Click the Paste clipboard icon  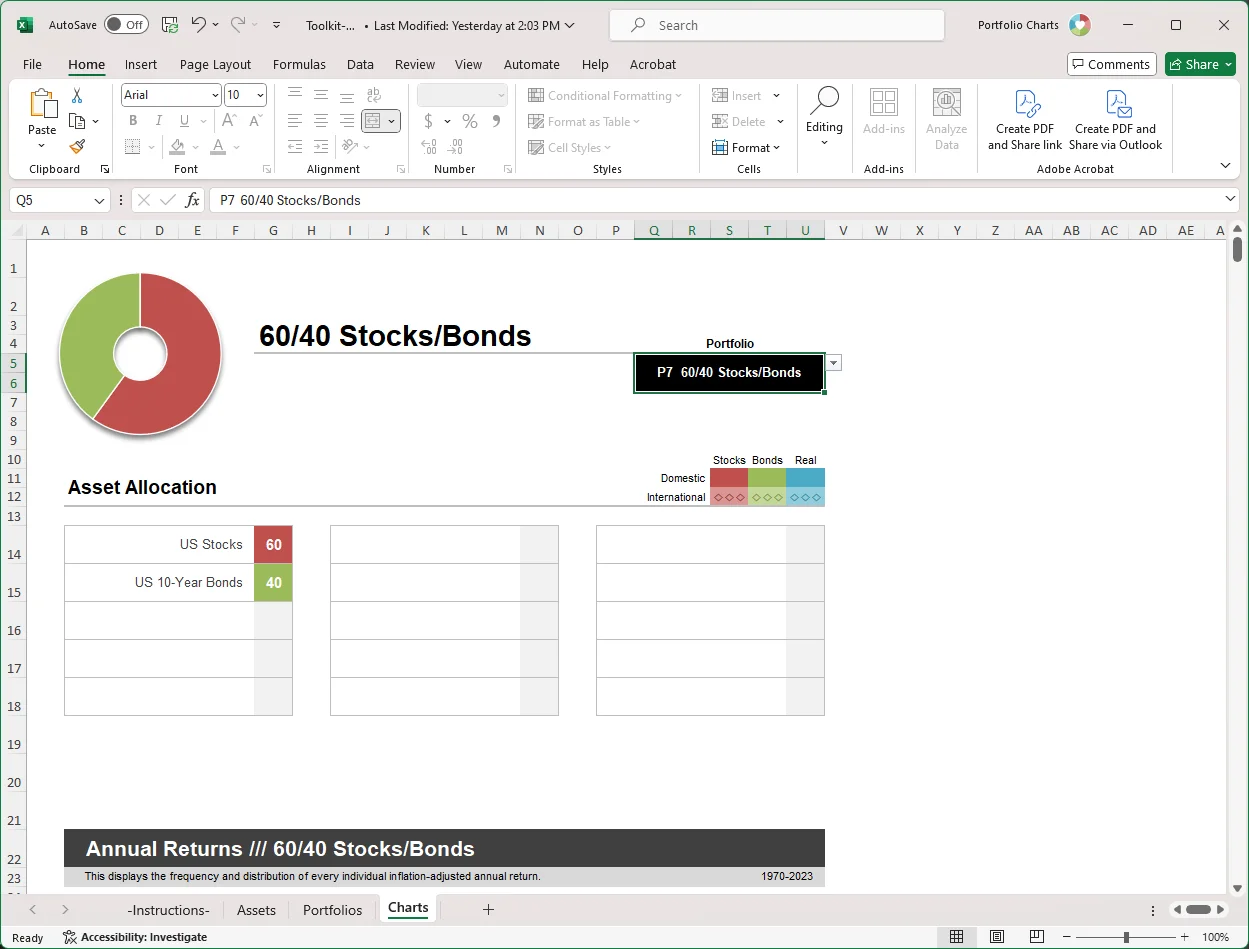point(42,105)
